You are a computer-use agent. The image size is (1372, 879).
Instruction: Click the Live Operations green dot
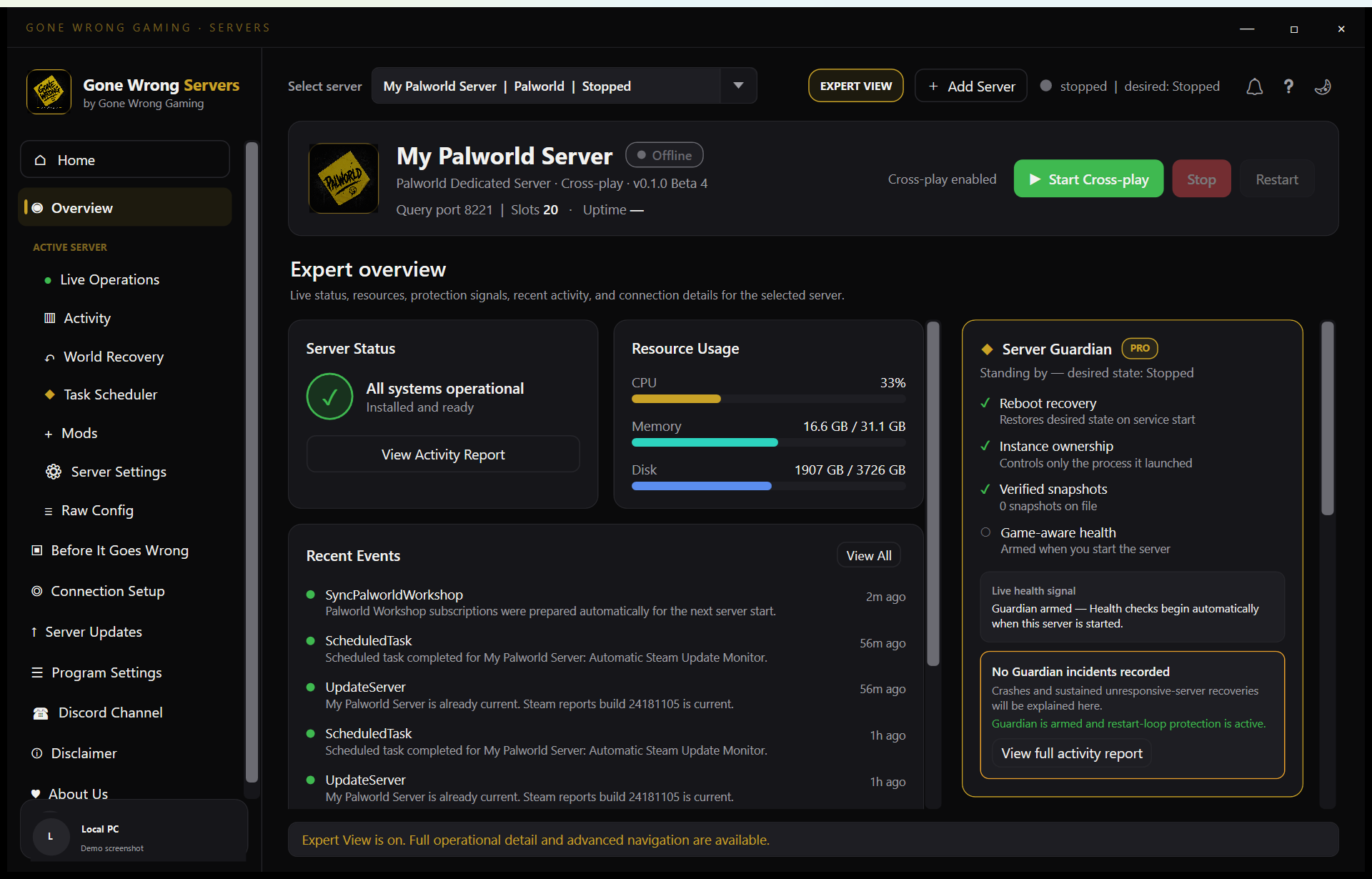48,280
